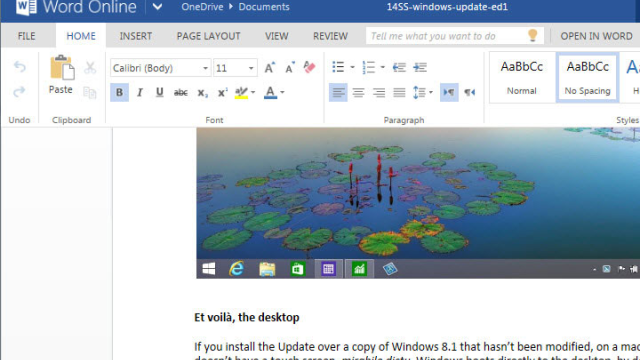The width and height of the screenshot is (640, 360).
Task: Toggle Superscript formatting
Action: coord(222,93)
